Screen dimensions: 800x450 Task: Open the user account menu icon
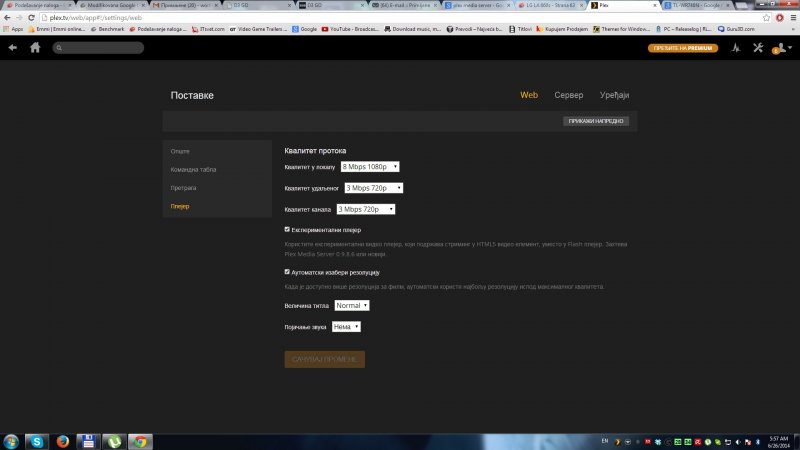[x=782, y=48]
